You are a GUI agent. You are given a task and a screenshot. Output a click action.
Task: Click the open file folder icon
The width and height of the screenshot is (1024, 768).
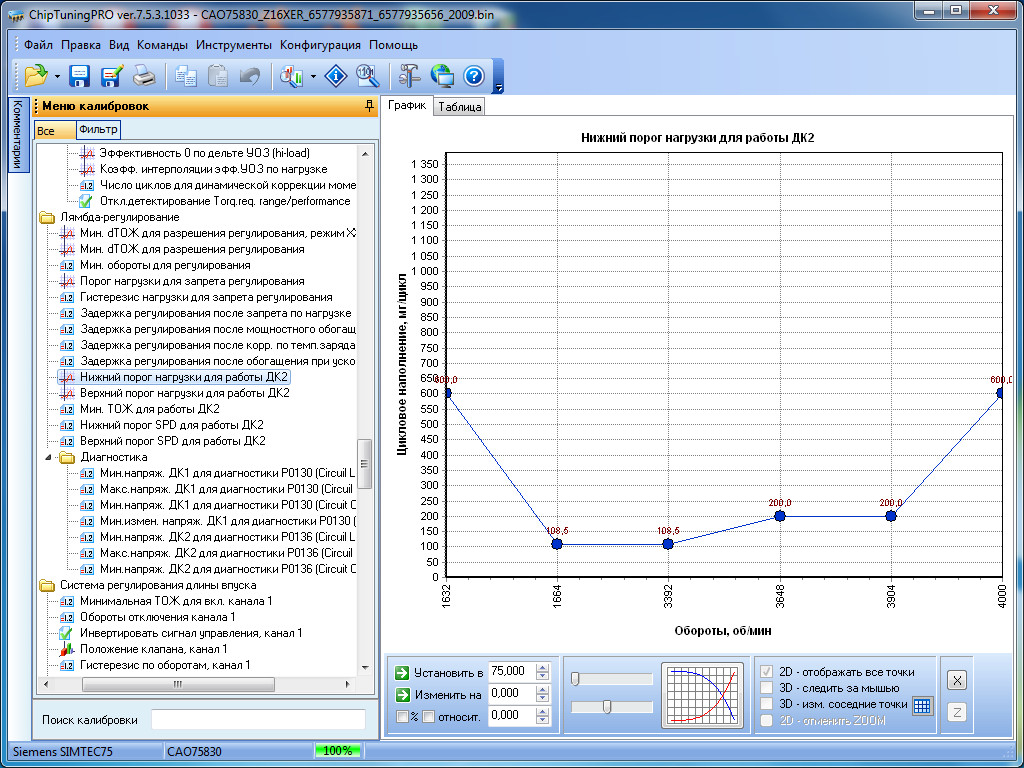tap(36, 76)
